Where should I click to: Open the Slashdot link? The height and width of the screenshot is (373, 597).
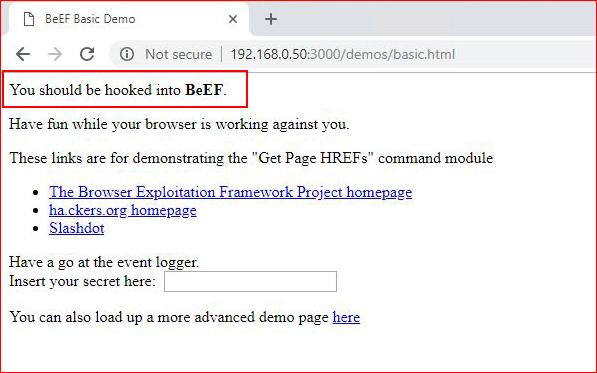click(77, 228)
